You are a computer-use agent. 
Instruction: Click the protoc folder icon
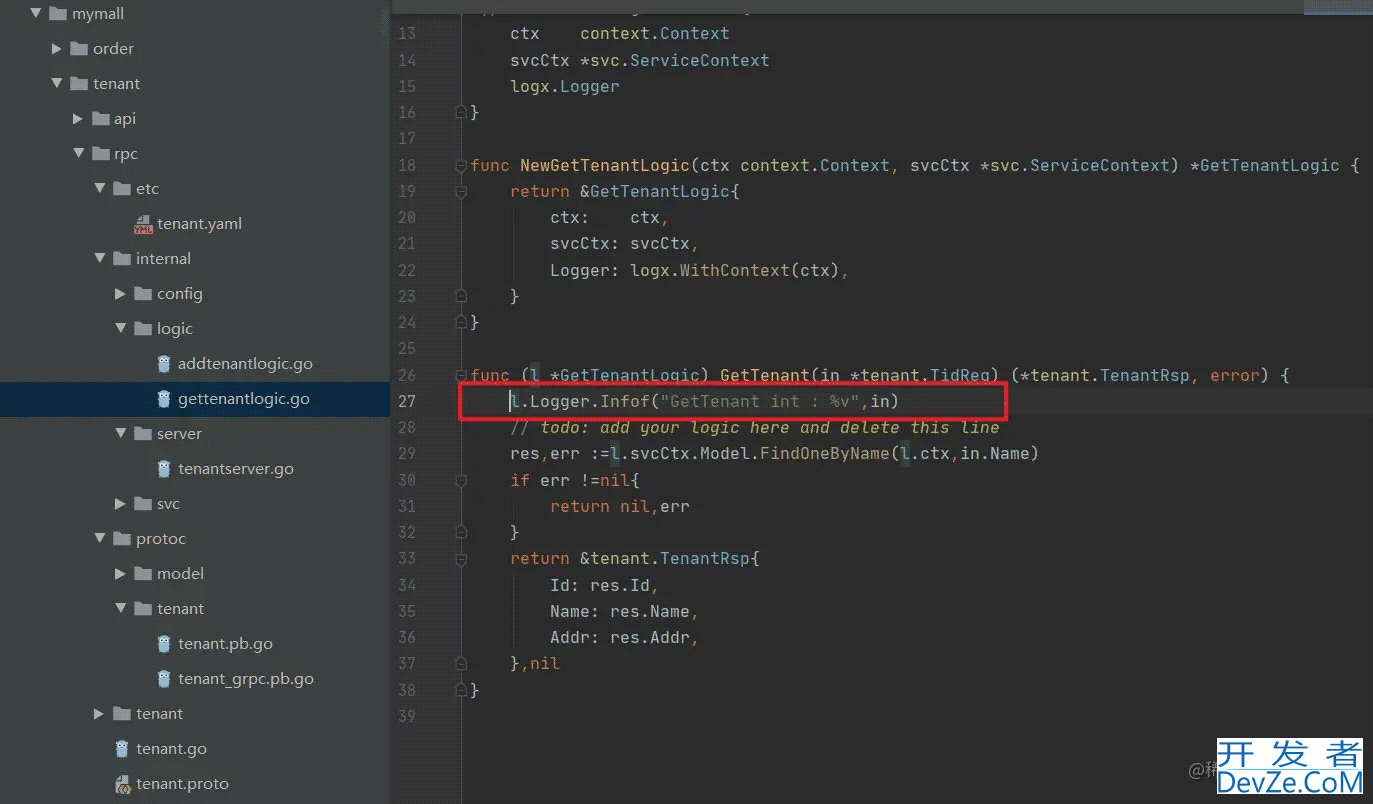coord(122,539)
